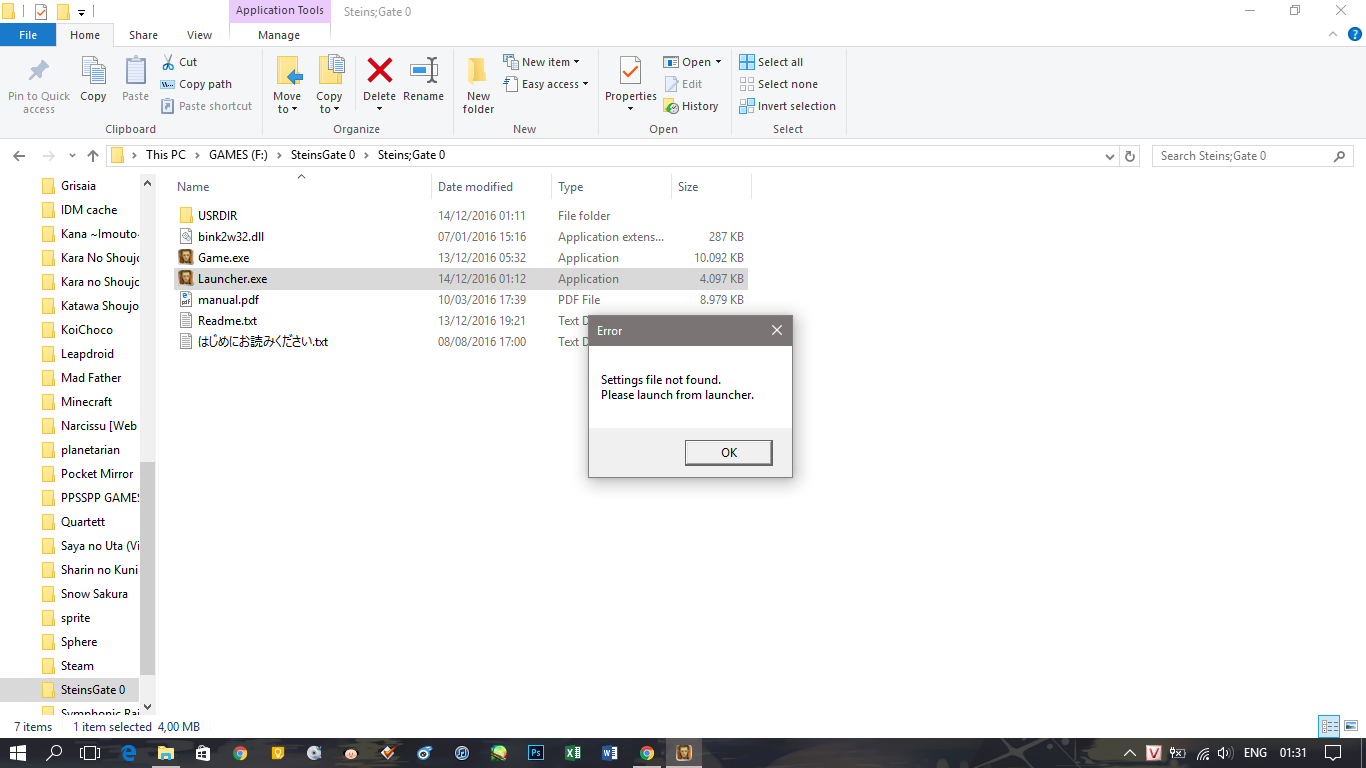Switch to the Home ribbon tab

pyautogui.click(x=85, y=35)
